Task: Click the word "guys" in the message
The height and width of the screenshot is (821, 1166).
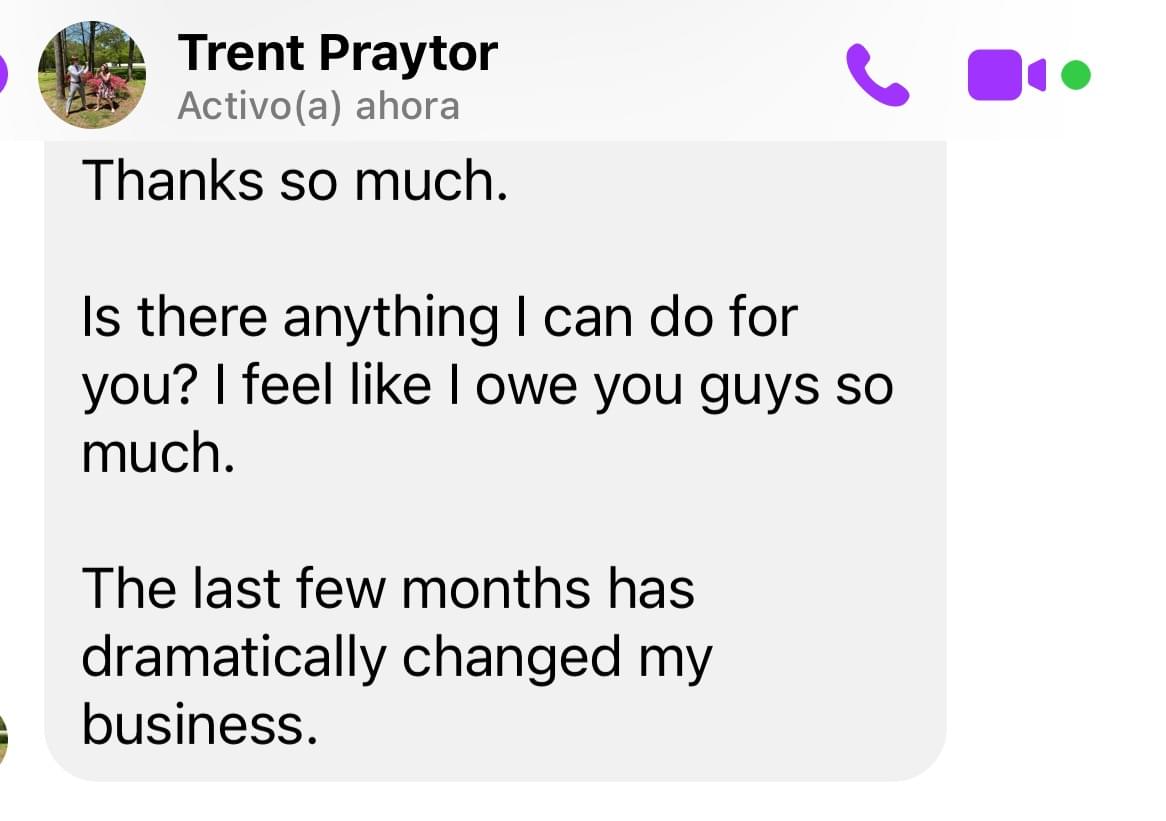Action: [759, 388]
